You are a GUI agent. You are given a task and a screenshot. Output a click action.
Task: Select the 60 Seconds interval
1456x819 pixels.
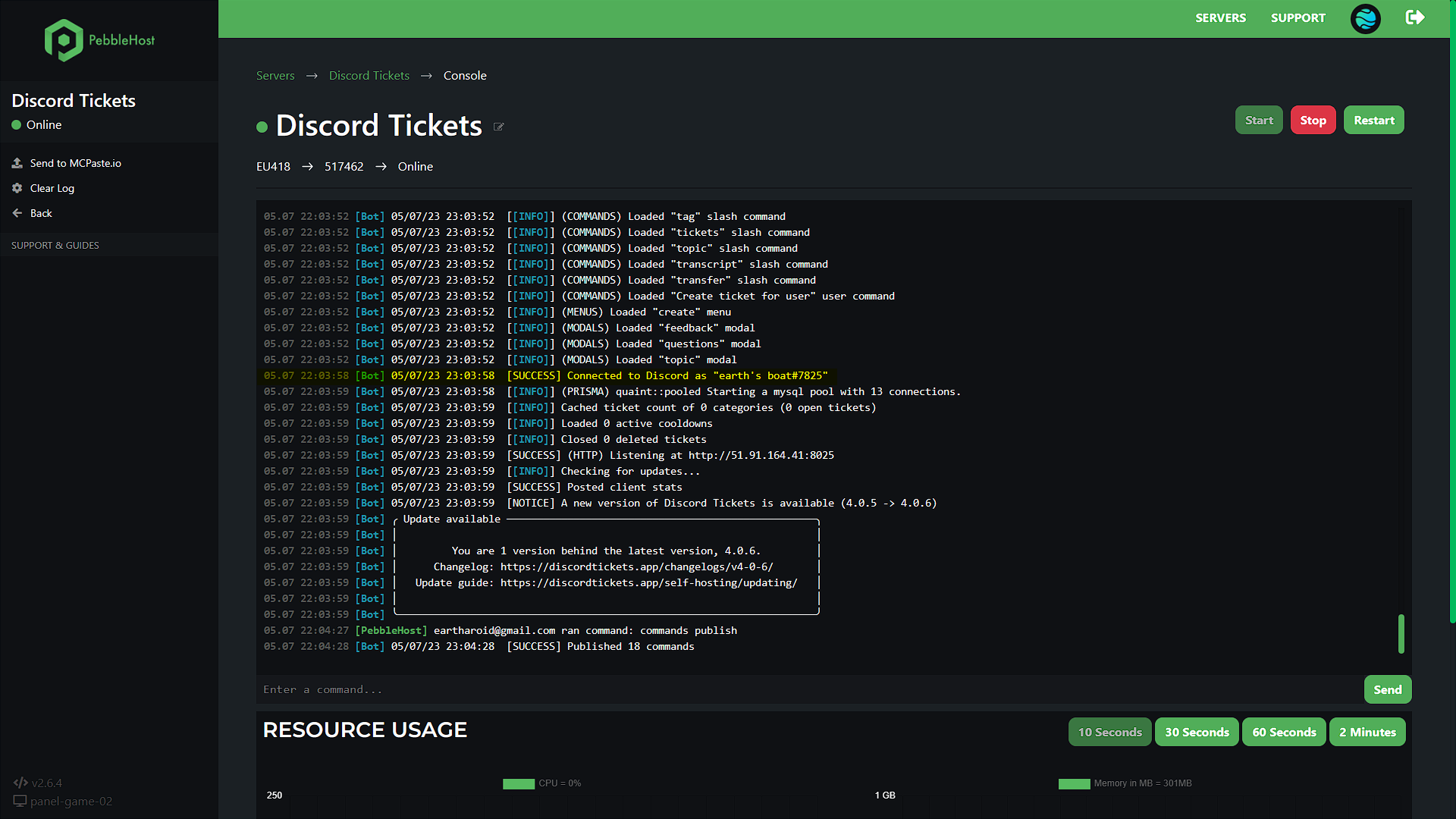click(x=1284, y=732)
